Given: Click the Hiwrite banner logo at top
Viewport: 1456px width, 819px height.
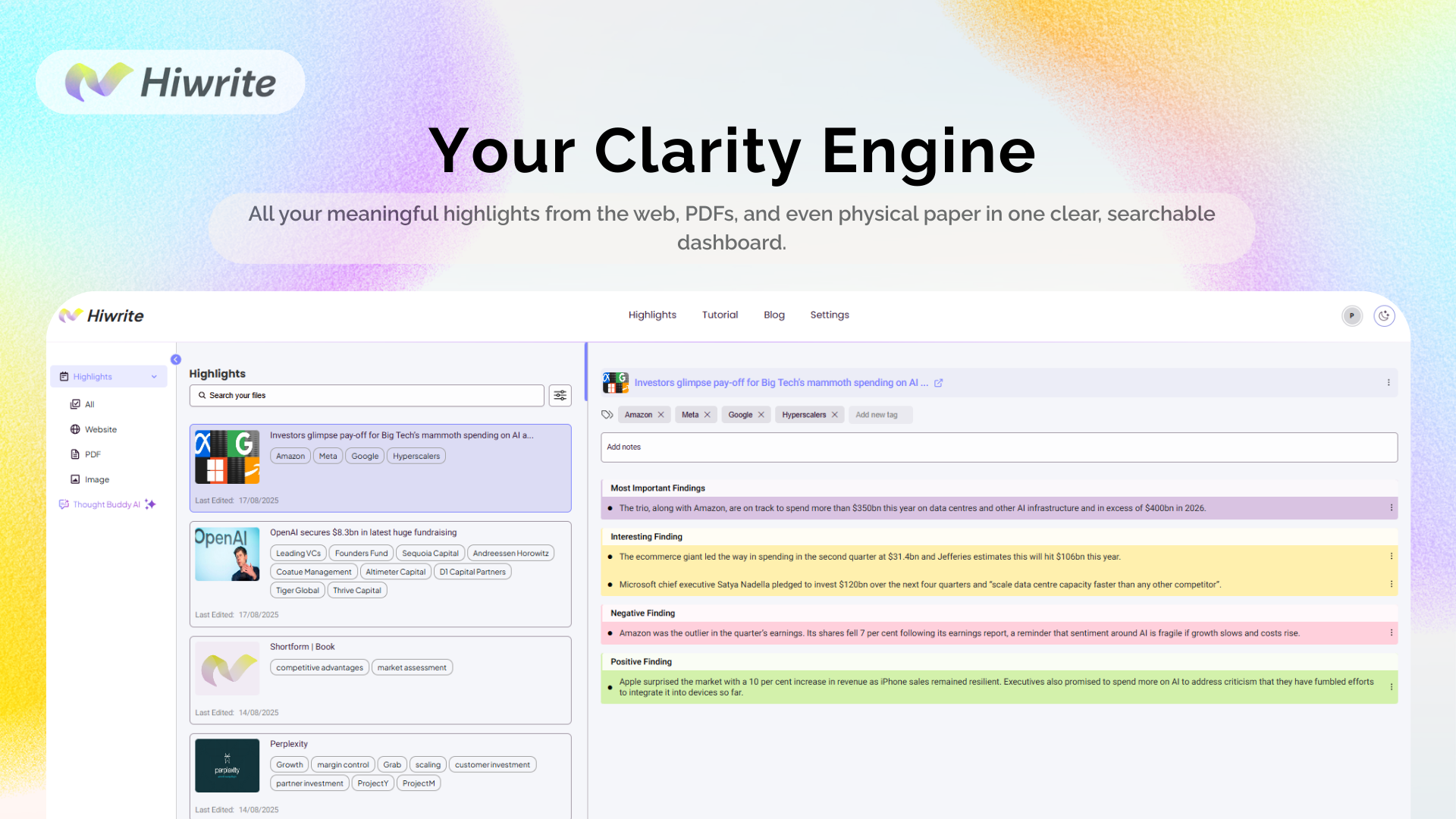Looking at the screenshot, I should tap(171, 82).
